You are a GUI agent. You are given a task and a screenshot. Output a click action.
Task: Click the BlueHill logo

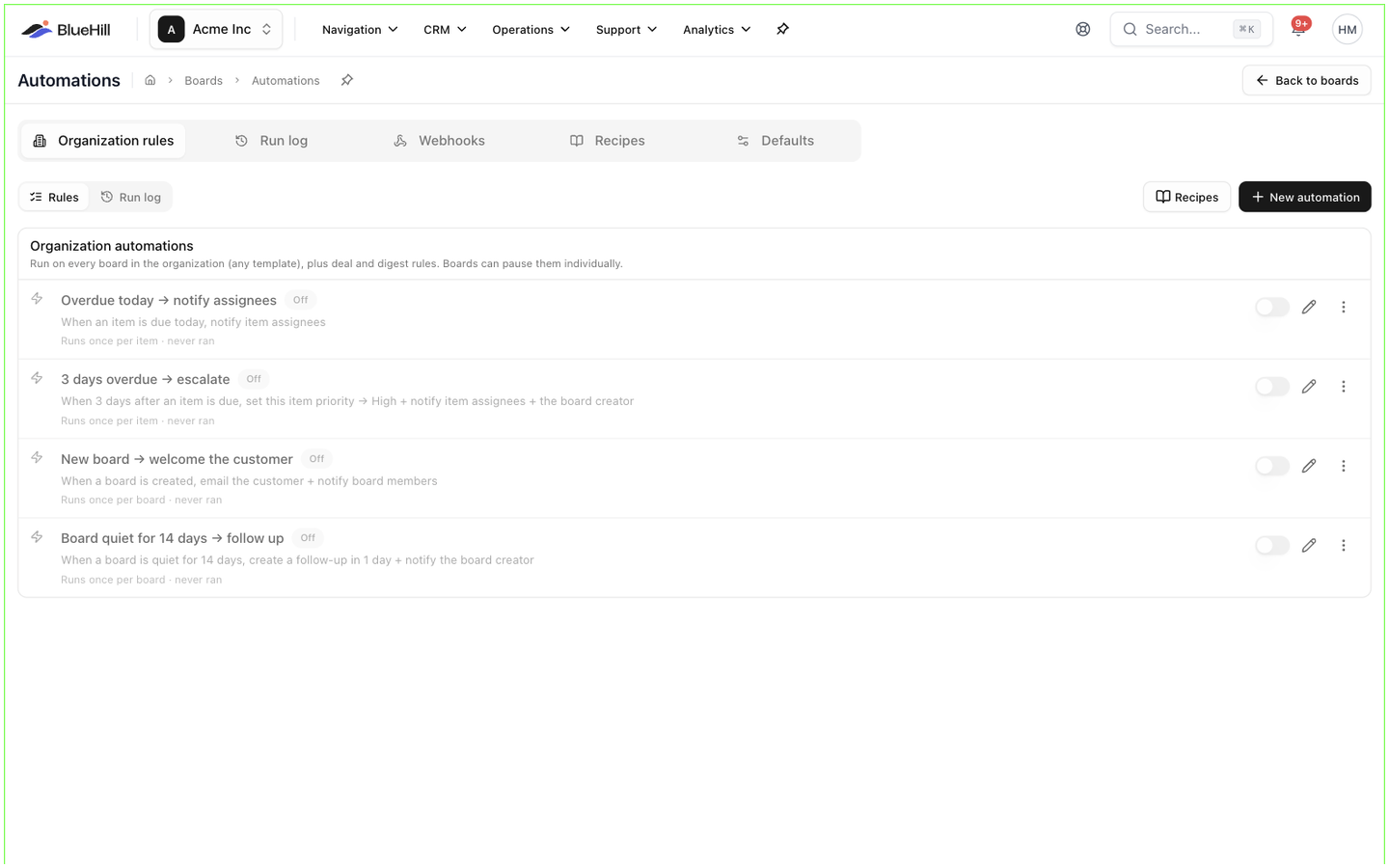pyautogui.click(x=66, y=30)
